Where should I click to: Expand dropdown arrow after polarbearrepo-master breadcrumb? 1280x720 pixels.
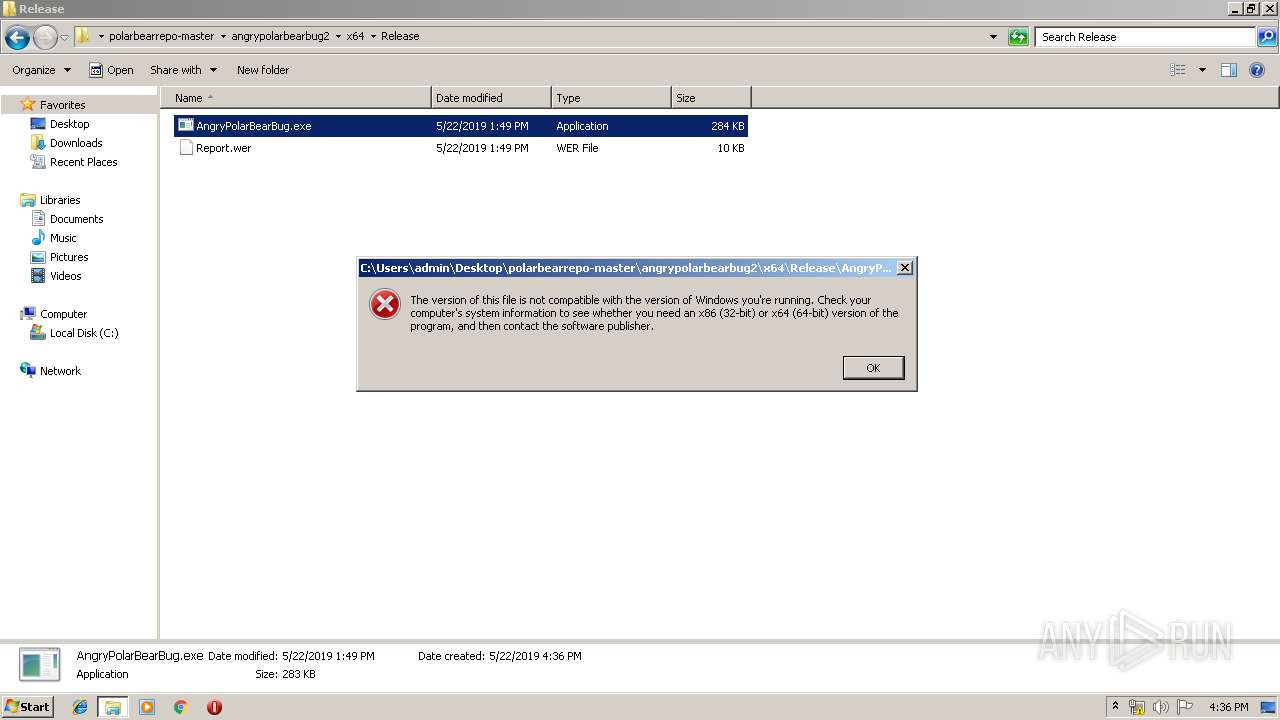click(223, 36)
